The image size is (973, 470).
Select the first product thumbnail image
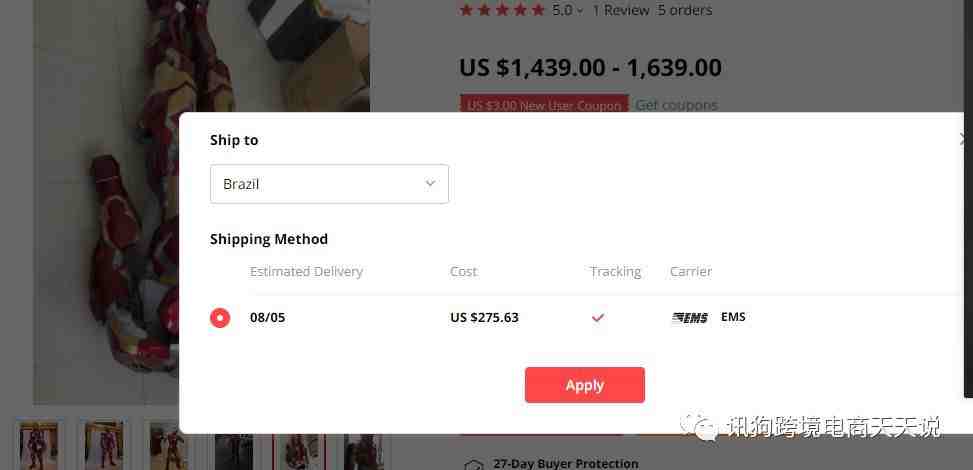pyautogui.click(x=38, y=446)
